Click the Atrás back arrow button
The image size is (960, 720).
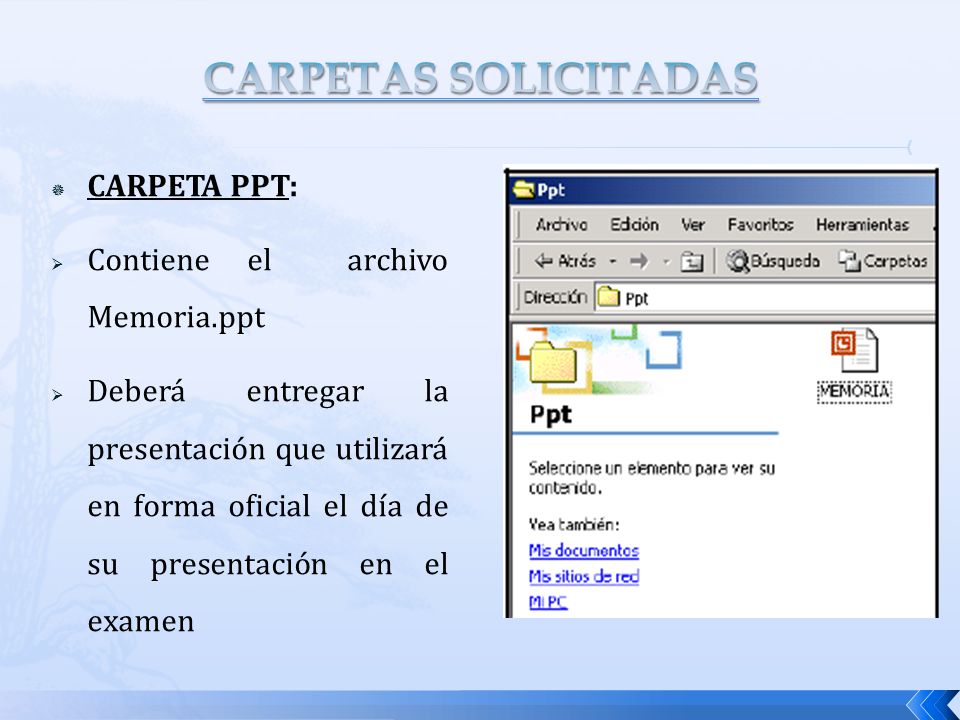(564, 261)
